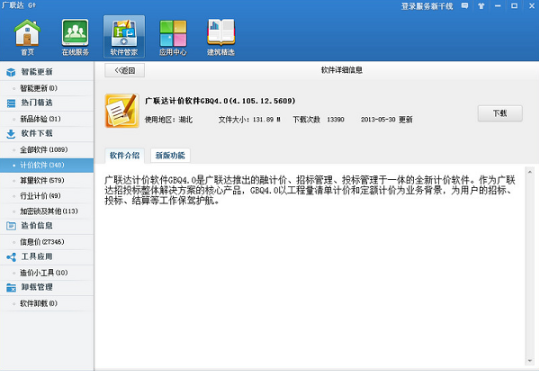This screenshot has height=371, width=539.
Task: Switch to the 新版功能 tab
Action: click(x=170, y=155)
